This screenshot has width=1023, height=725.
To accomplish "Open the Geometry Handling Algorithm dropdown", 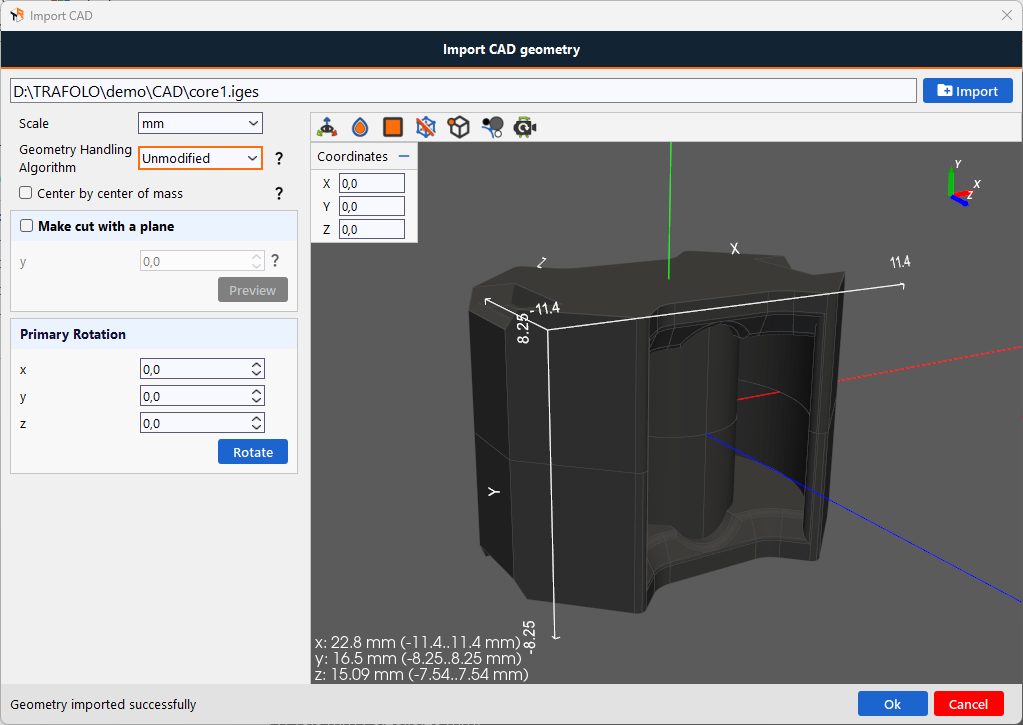I will (200, 158).
